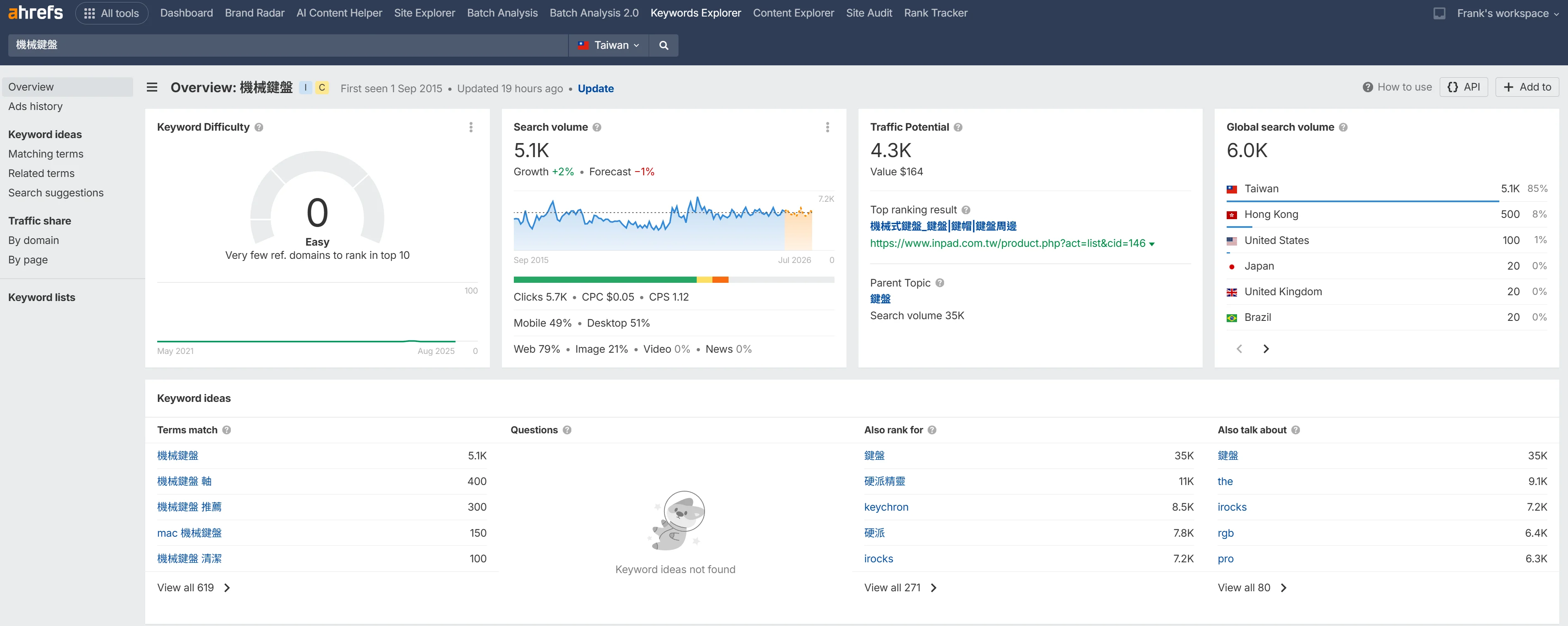Screen dimensions: 1568x626
Task: Click the ahrefs logo
Action: 35,12
